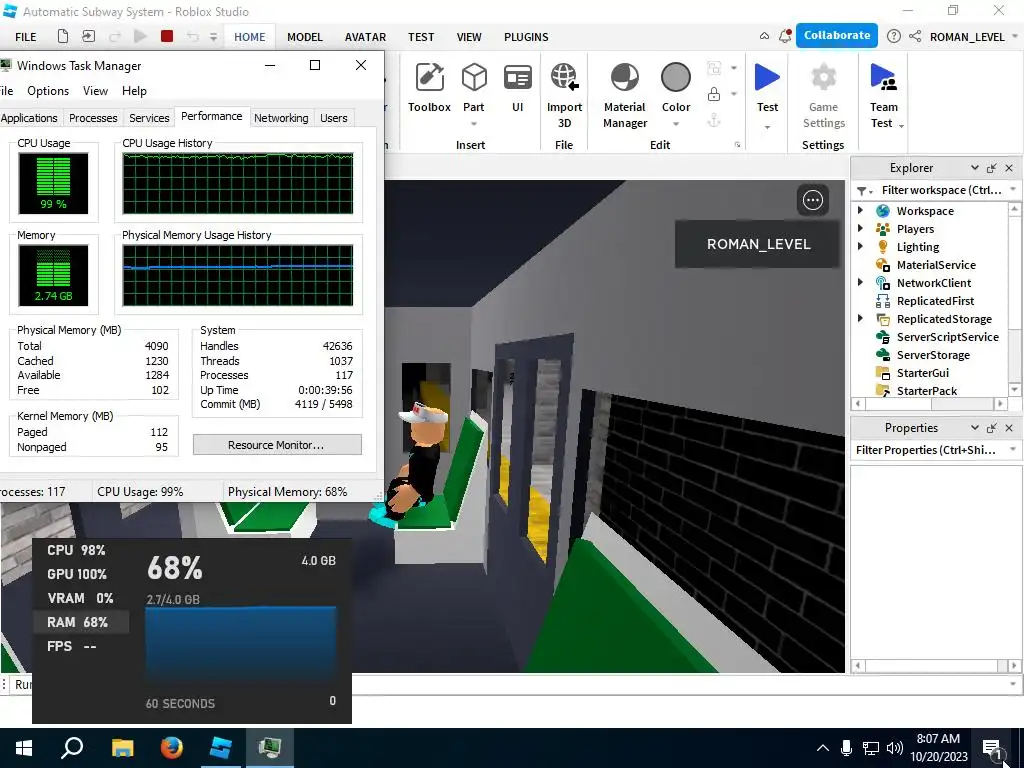The width and height of the screenshot is (1024, 768).
Task: Select the GPU row in performance overlay
Action: point(80,574)
